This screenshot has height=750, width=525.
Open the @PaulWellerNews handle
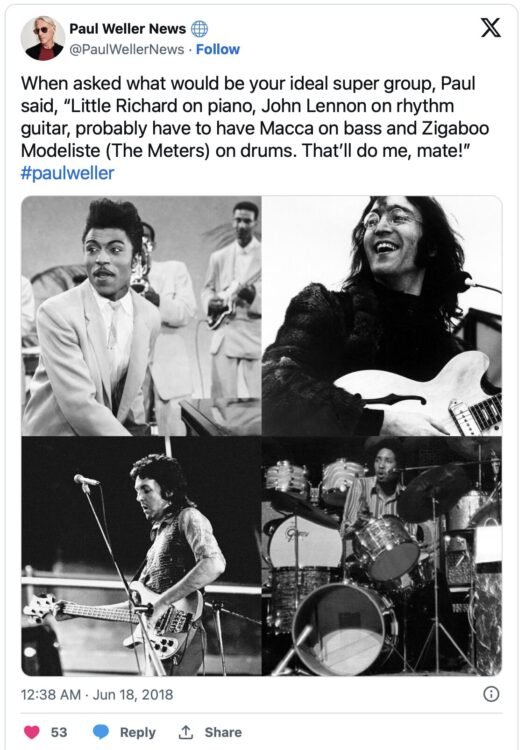127,49
